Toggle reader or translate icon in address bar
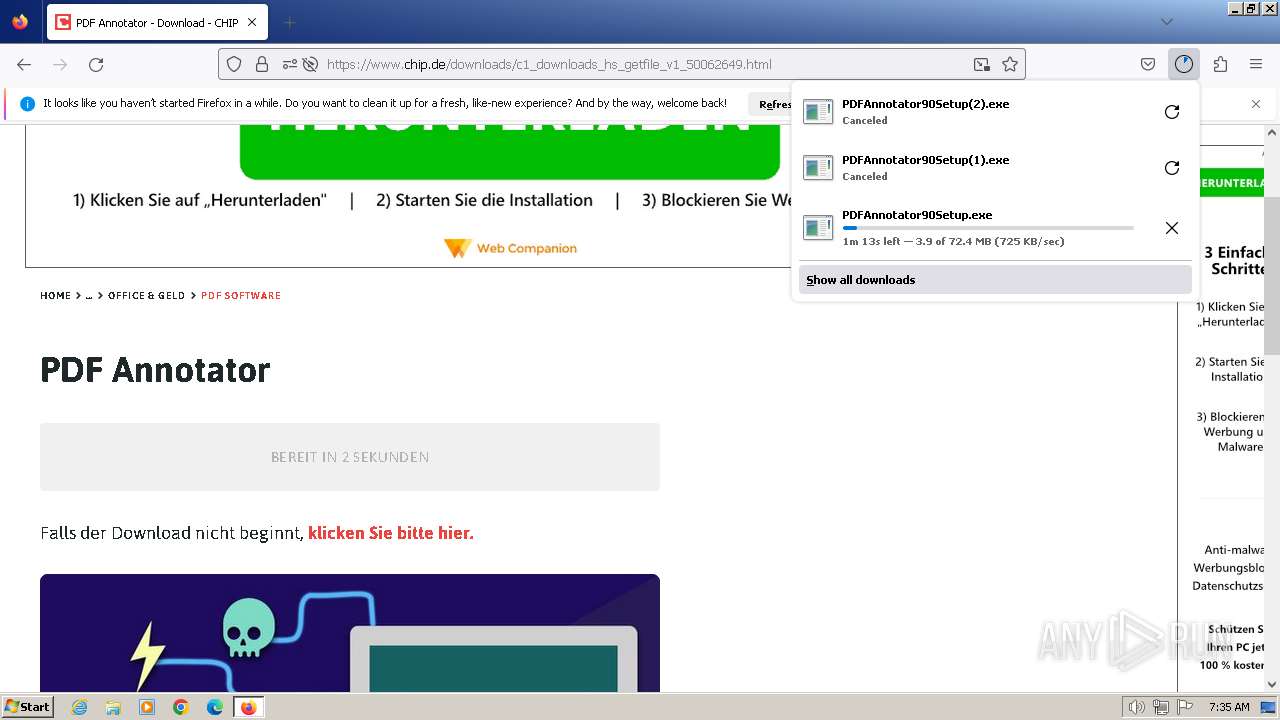Image resolution: width=1280 pixels, height=720 pixels. pyautogui.click(x=982, y=64)
